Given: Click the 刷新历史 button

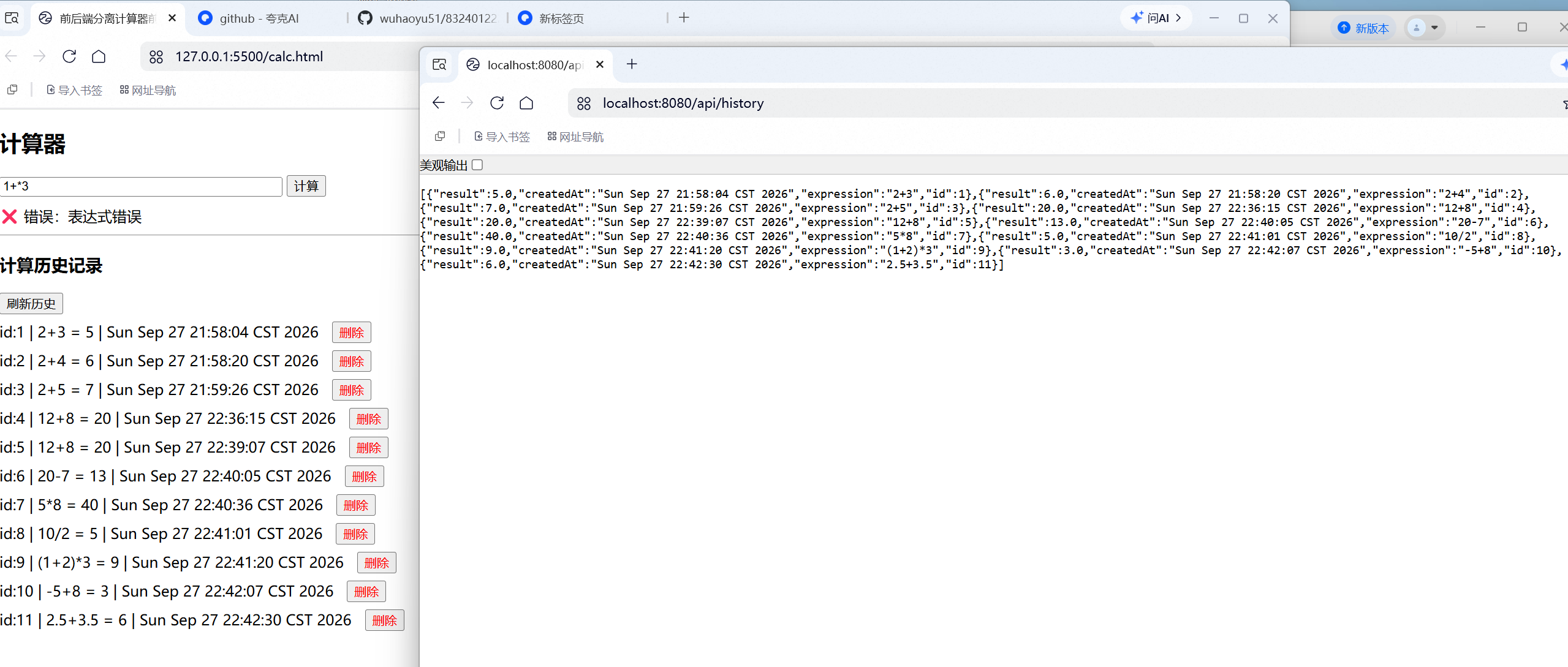Looking at the screenshot, I should (x=31, y=304).
